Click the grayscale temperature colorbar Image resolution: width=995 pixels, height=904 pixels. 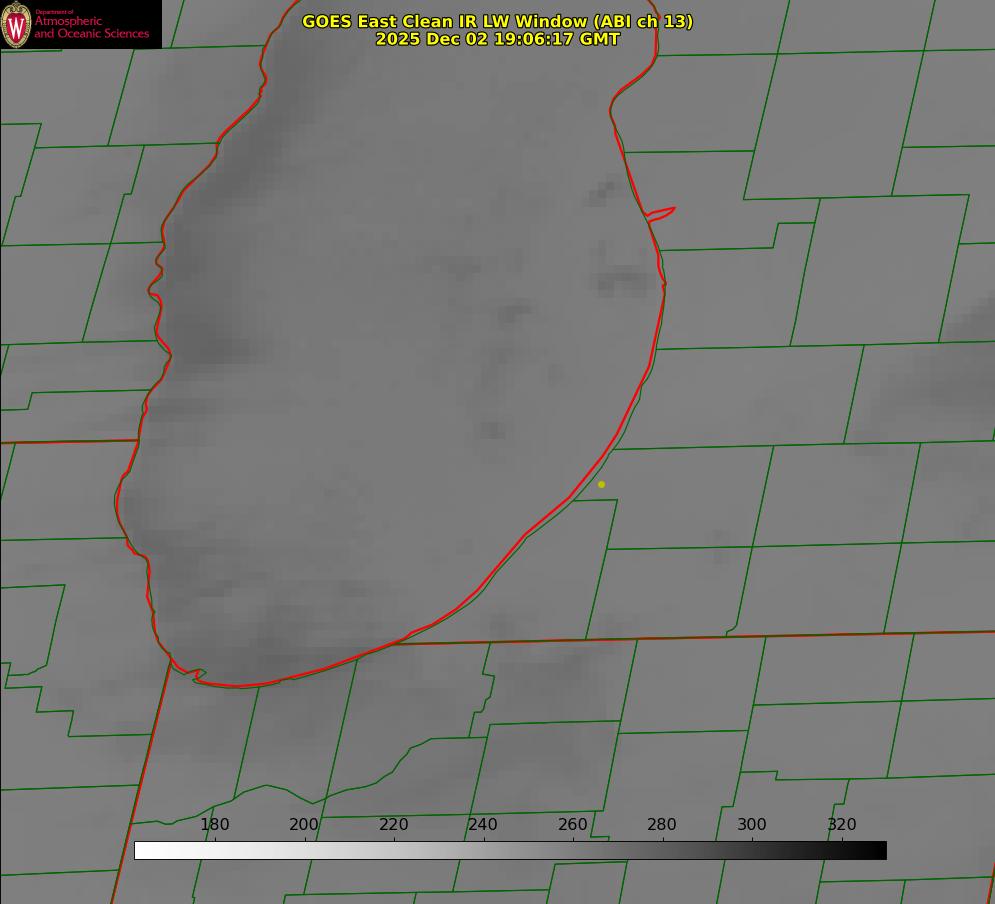click(x=510, y=850)
